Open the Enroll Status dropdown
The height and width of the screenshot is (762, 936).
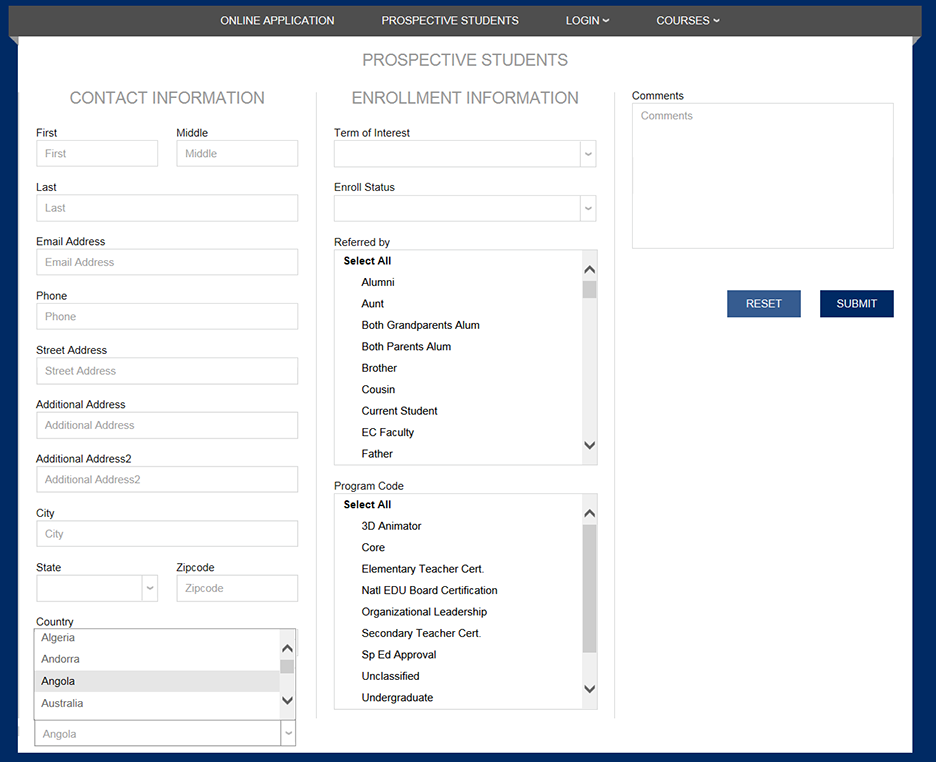(588, 209)
